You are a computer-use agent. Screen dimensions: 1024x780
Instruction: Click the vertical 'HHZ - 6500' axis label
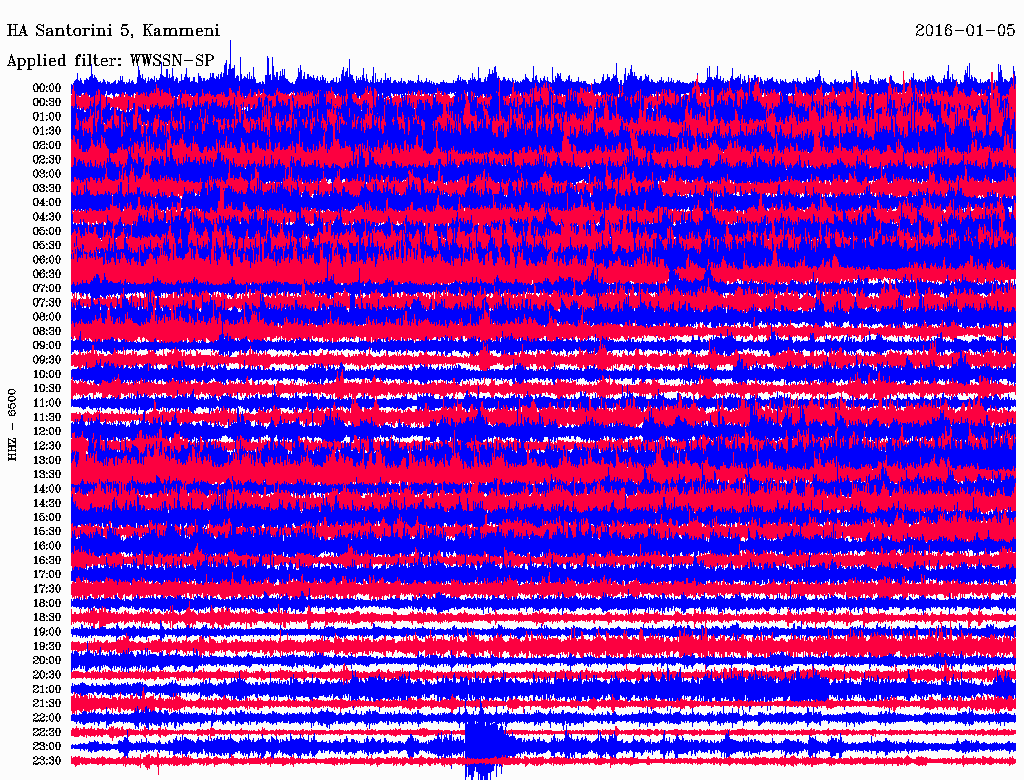(12, 425)
